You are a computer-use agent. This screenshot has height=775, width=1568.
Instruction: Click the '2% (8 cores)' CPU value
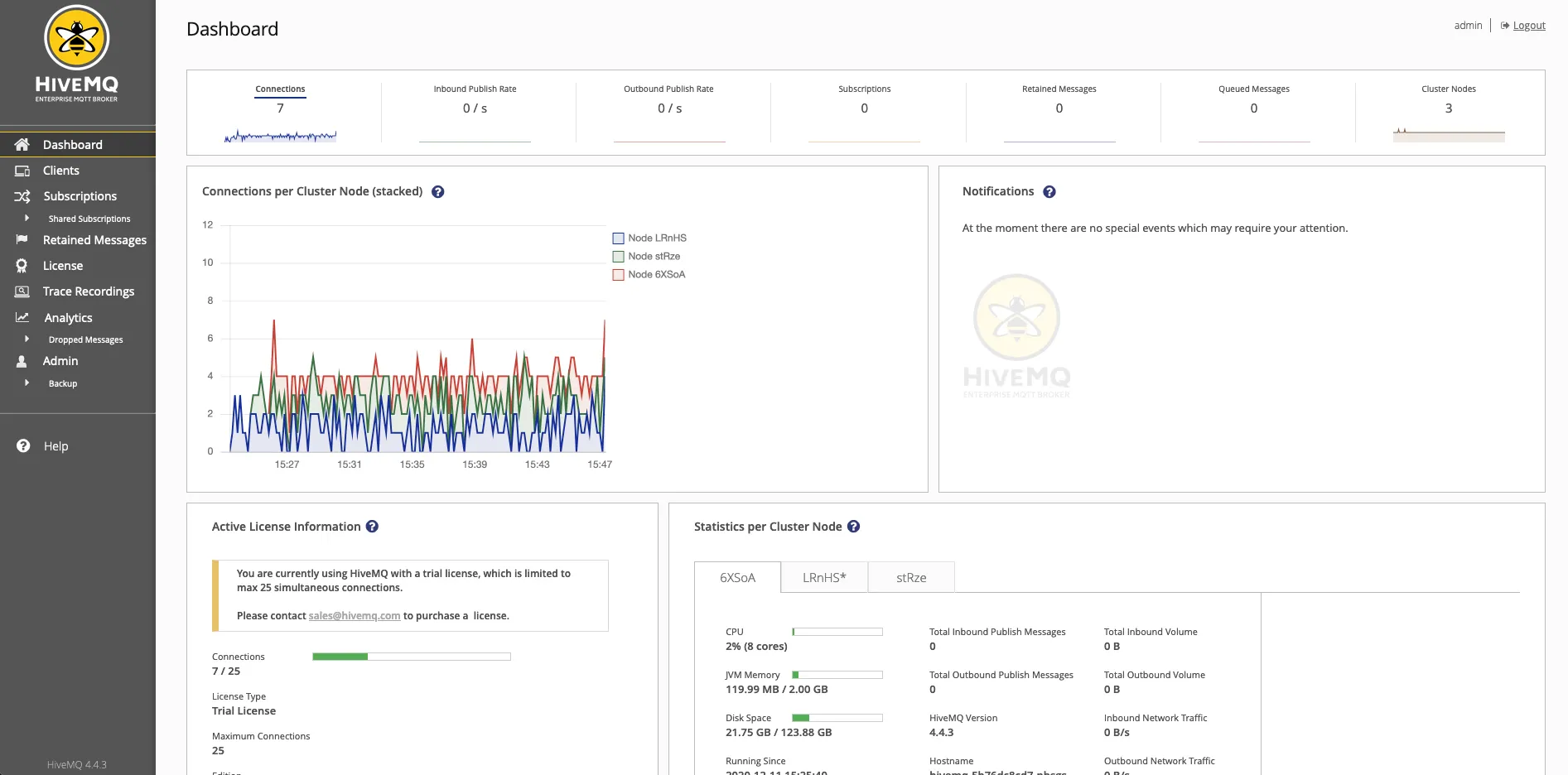tap(756, 647)
